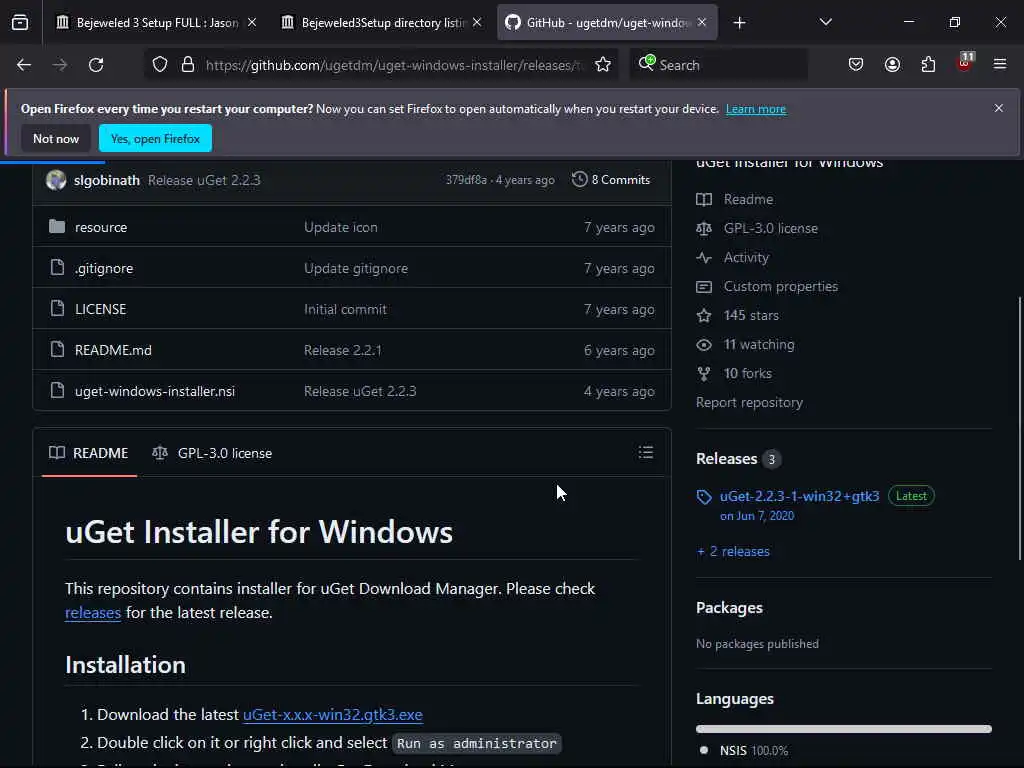
Task: Open README outline list icon
Action: [x=646, y=453]
